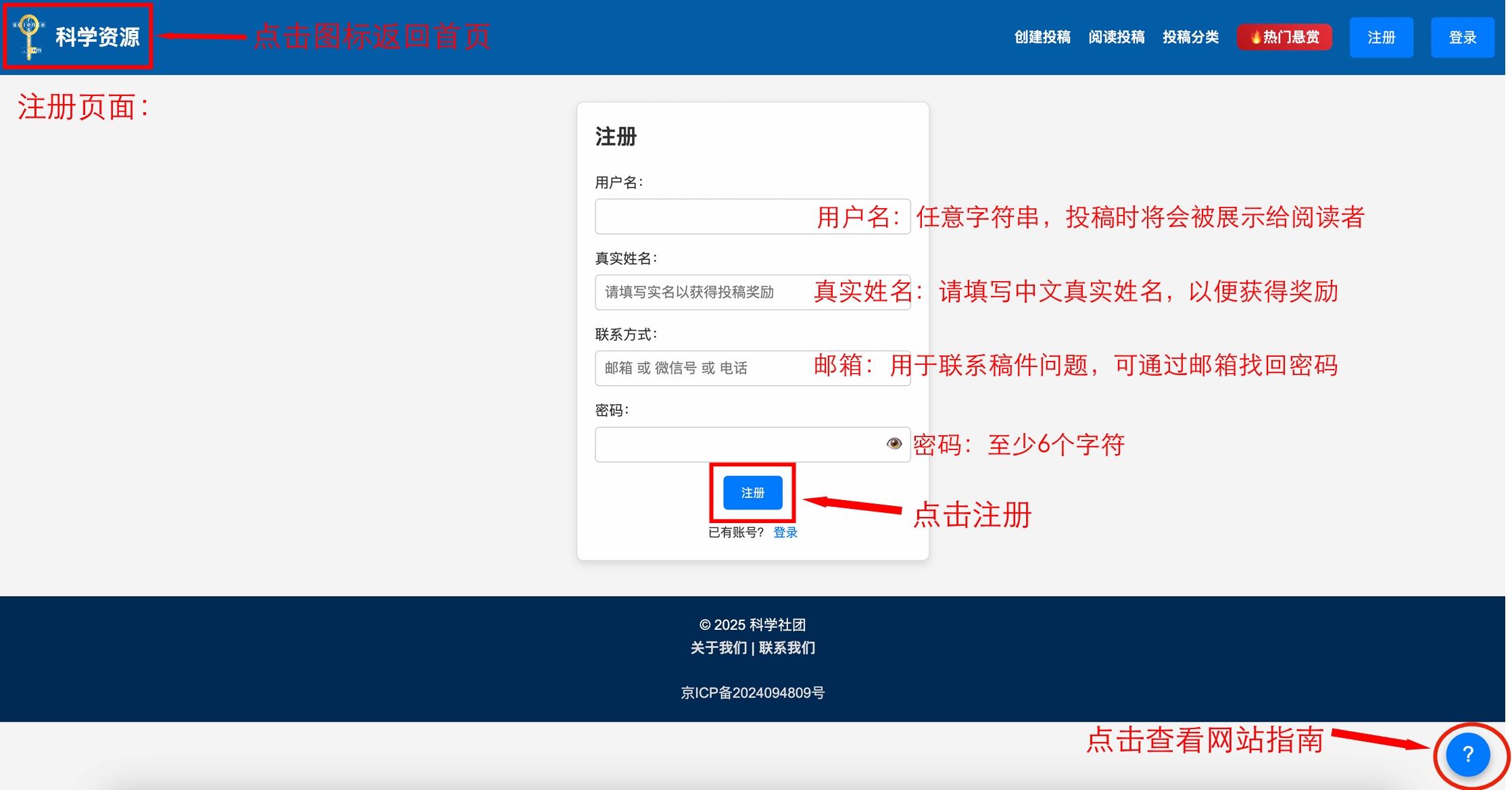Open 阅读投稿 in navigation bar
Screen dimensions: 1512x790
point(1117,37)
